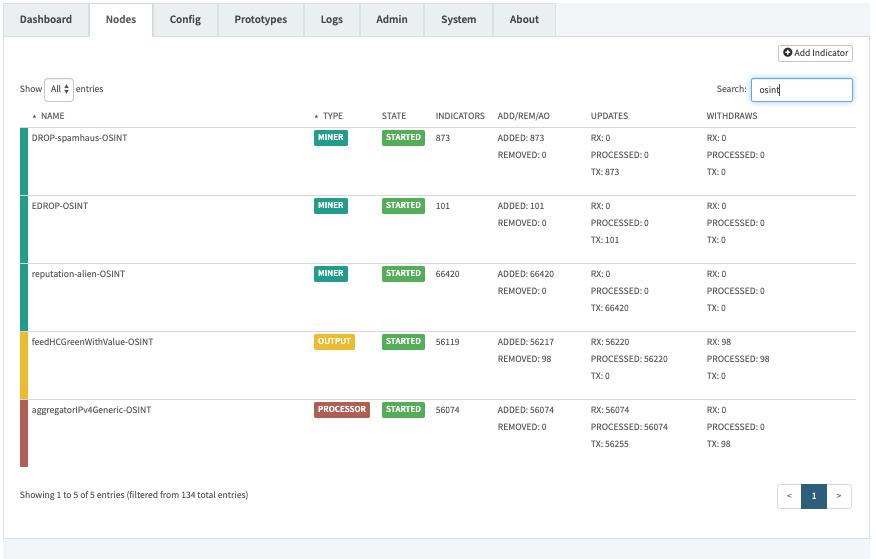Sort the table by TYPE column
Image resolution: width=876 pixels, height=559 pixels.
point(331,116)
